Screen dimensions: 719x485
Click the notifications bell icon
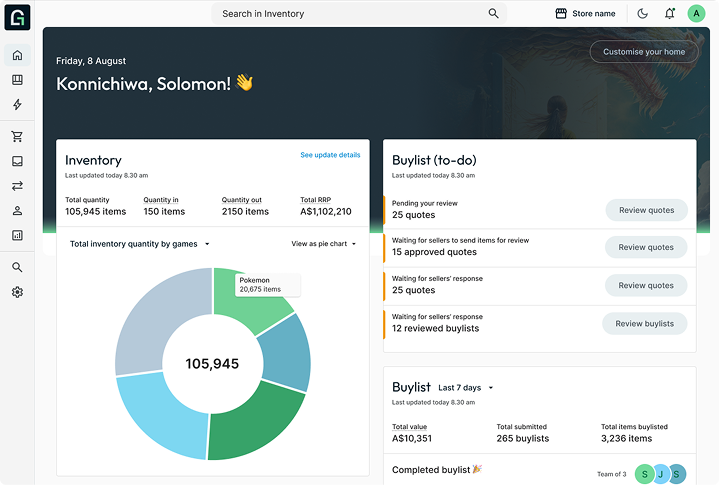[x=669, y=14]
